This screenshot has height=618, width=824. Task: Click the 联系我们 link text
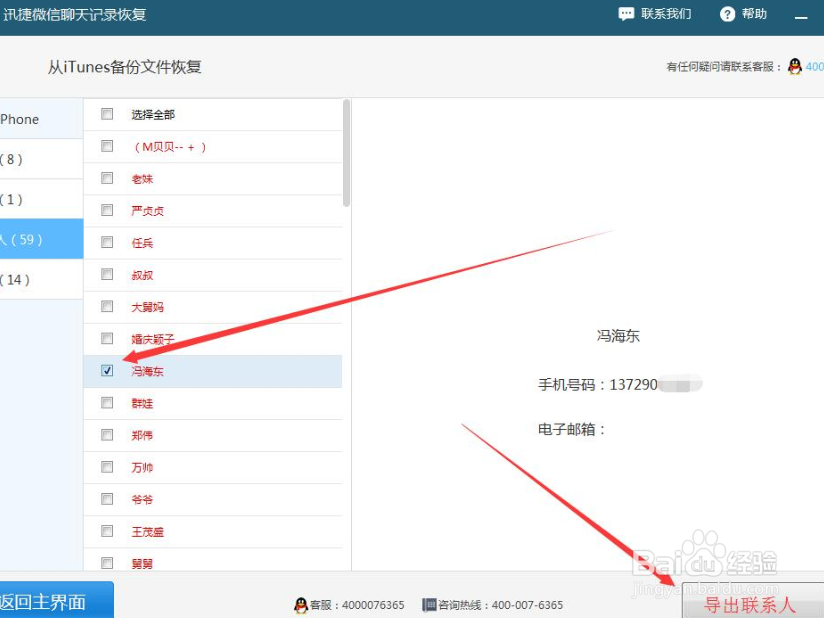[x=666, y=14]
